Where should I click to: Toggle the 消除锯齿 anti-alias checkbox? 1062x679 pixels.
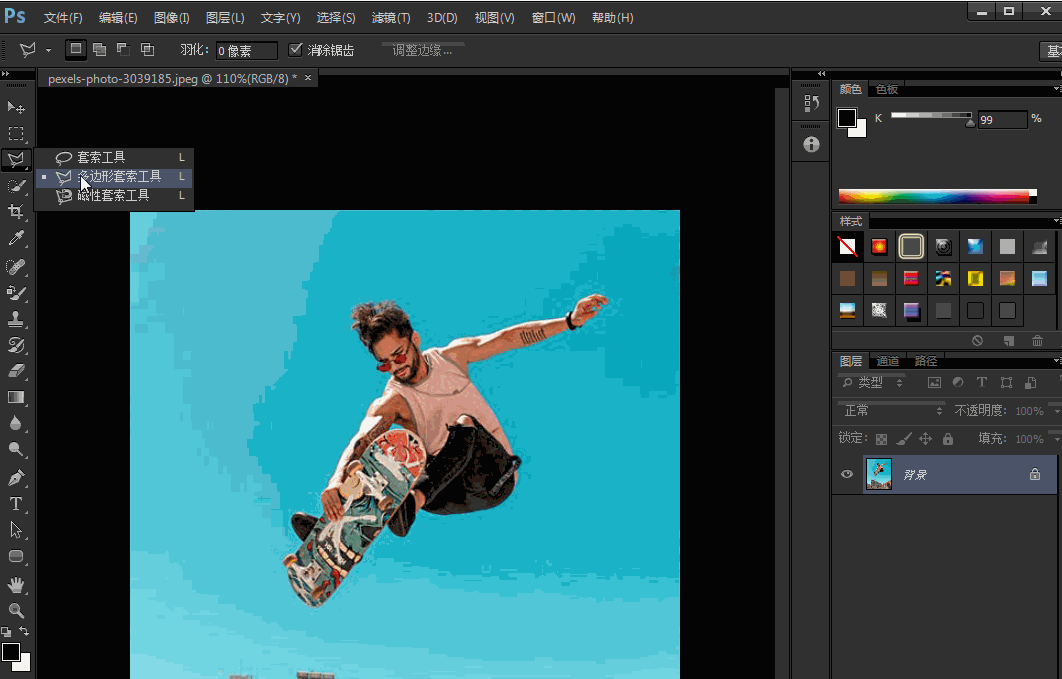point(295,50)
